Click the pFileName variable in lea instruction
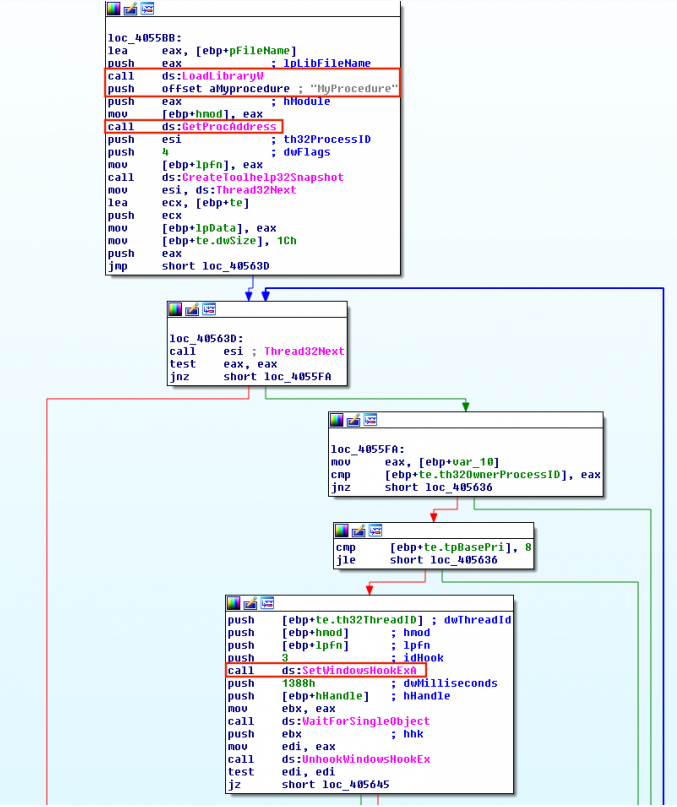This screenshot has height=807, width=677. click(x=259, y=50)
